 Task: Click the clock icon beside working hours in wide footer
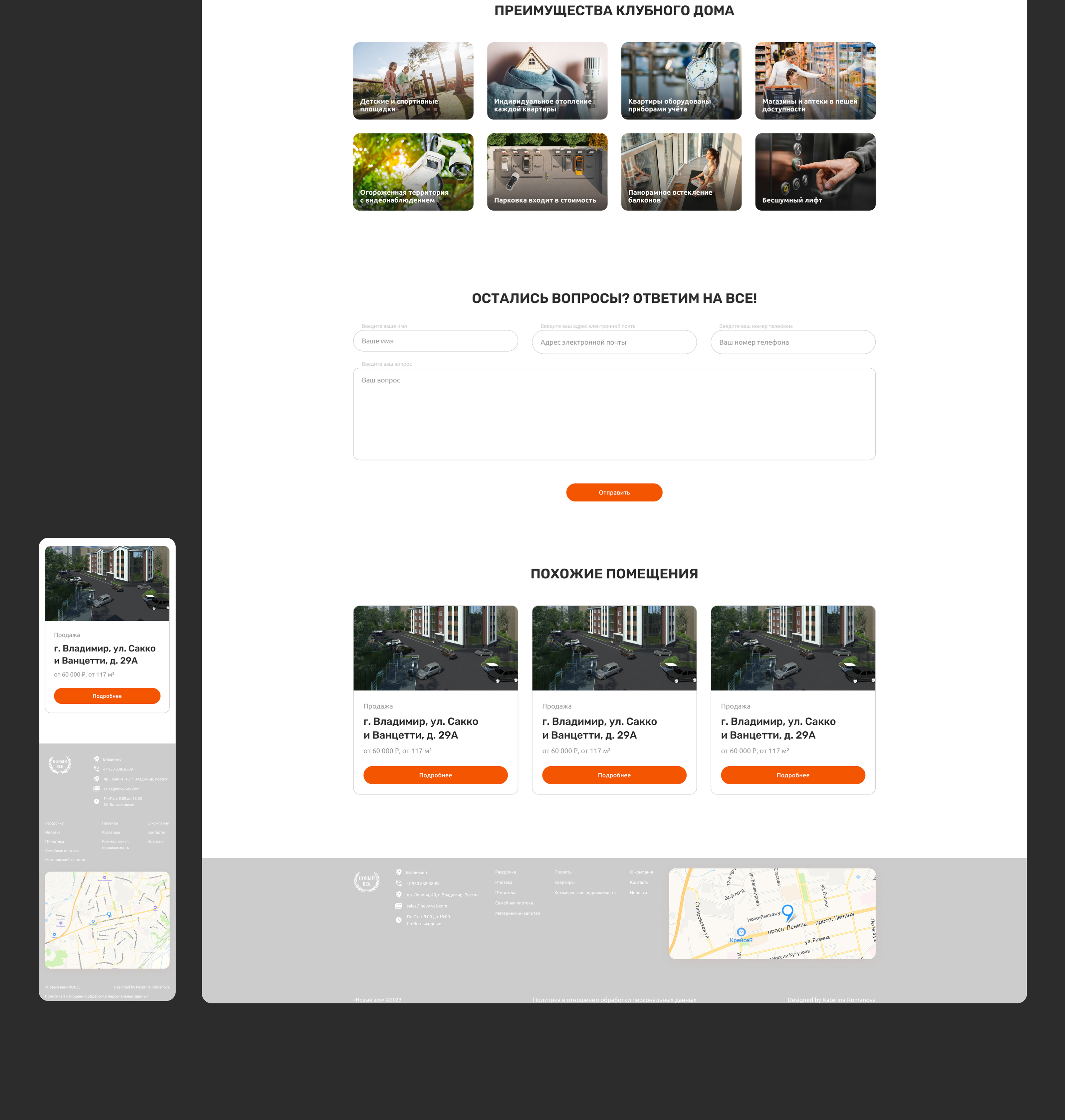(x=398, y=920)
